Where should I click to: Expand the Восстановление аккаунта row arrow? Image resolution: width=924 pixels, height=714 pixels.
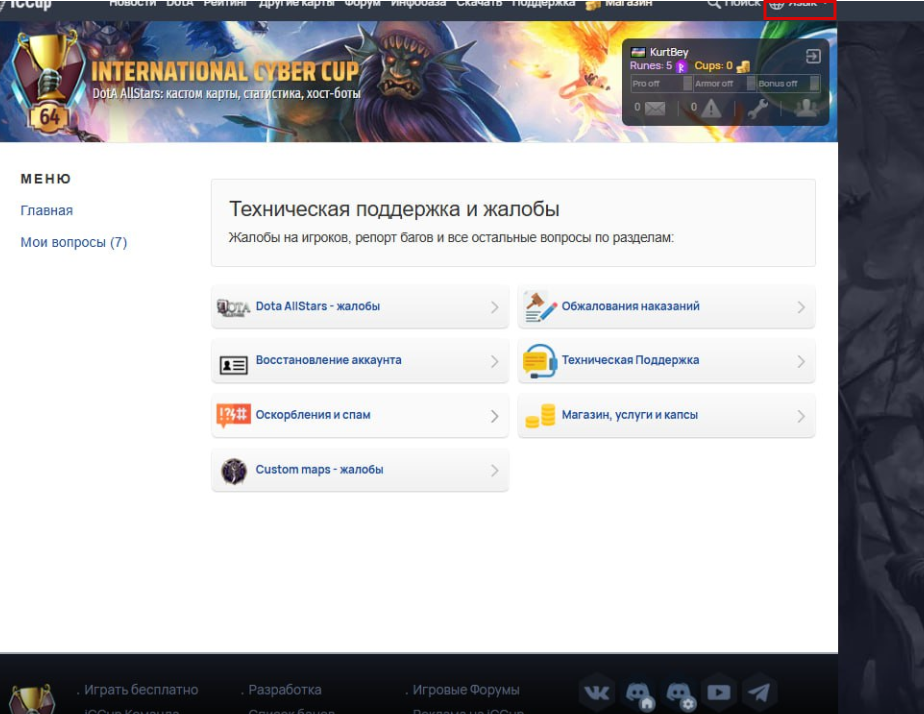pos(494,361)
